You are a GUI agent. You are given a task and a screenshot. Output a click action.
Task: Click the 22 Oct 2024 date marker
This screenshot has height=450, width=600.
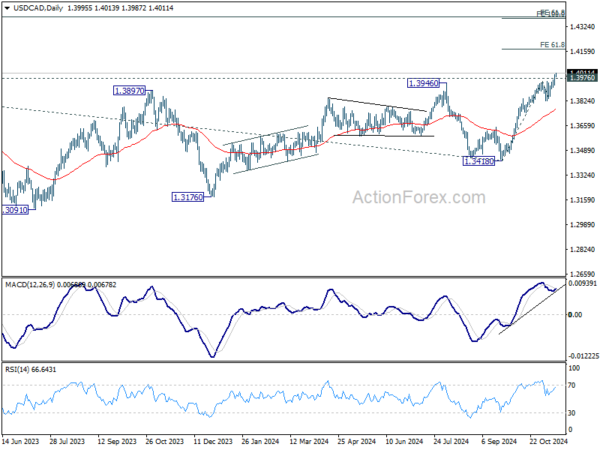click(548, 441)
